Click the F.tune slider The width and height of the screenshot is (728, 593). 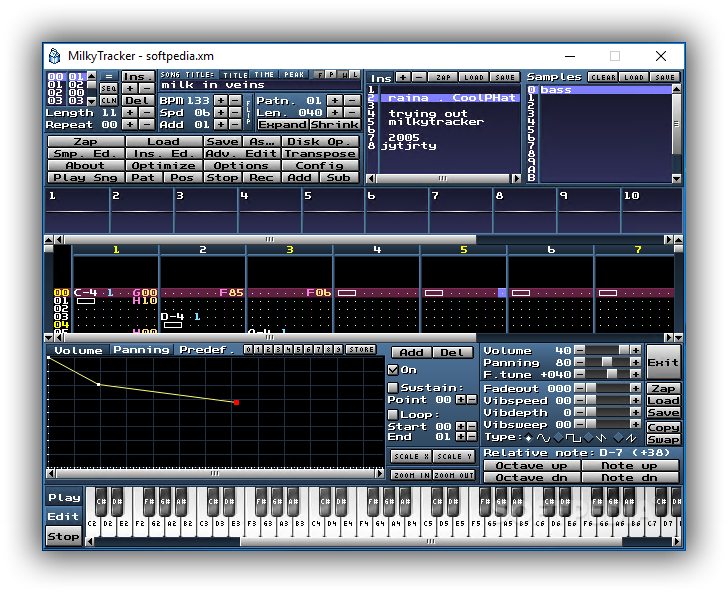click(607, 374)
